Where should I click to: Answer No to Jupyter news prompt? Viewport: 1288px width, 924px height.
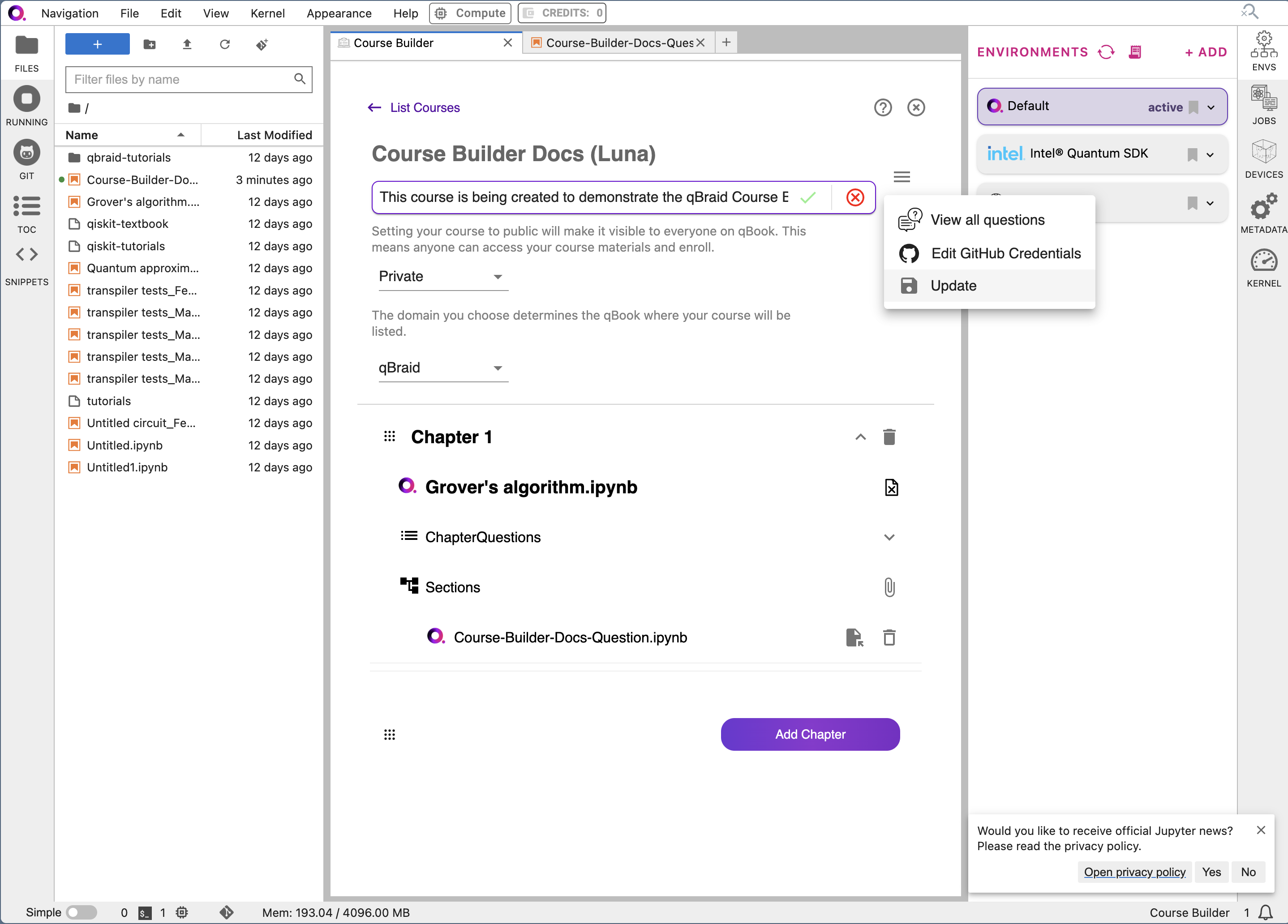point(1248,873)
